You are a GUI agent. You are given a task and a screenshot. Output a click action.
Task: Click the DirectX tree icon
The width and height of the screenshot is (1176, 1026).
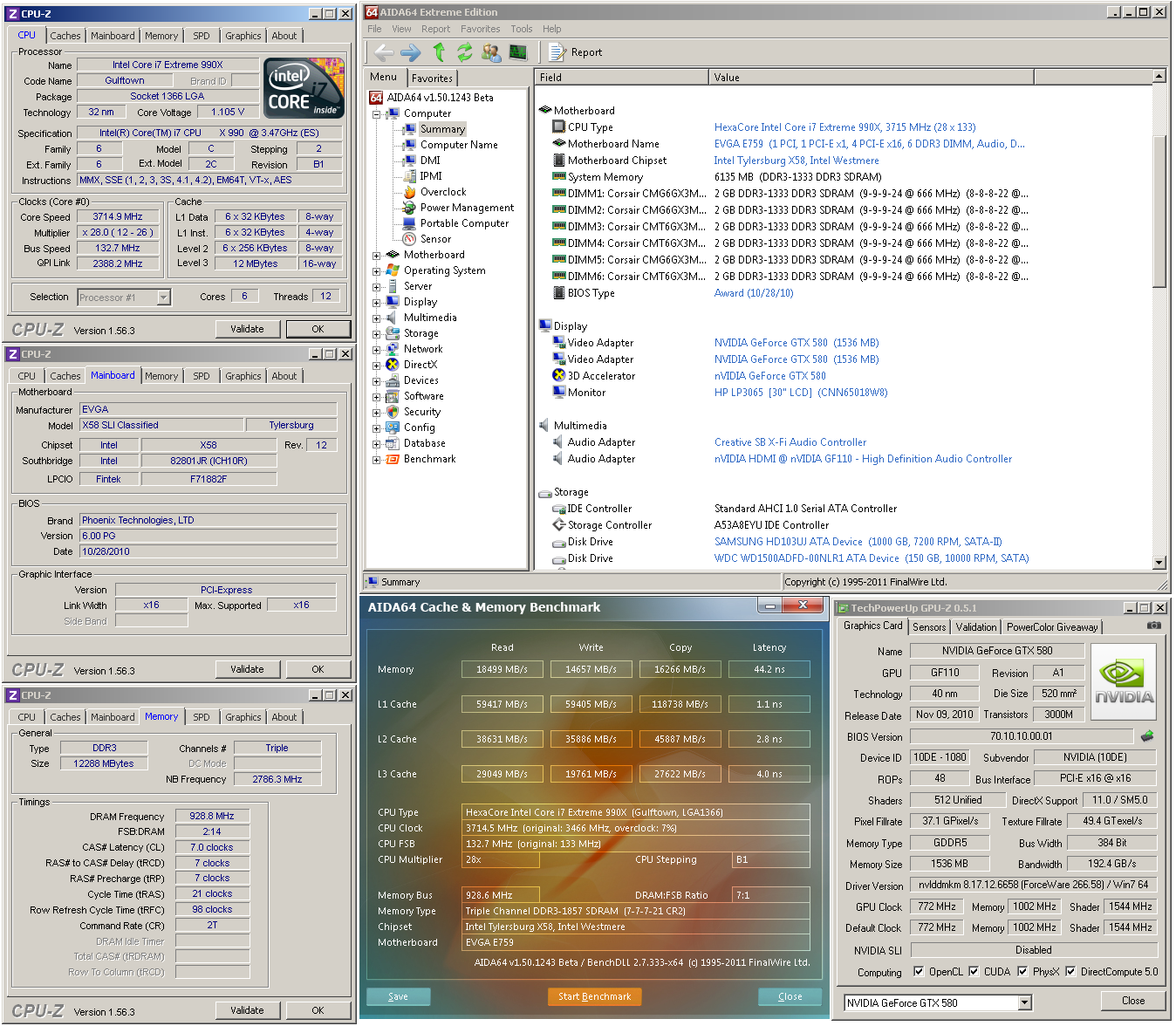click(x=393, y=365)
